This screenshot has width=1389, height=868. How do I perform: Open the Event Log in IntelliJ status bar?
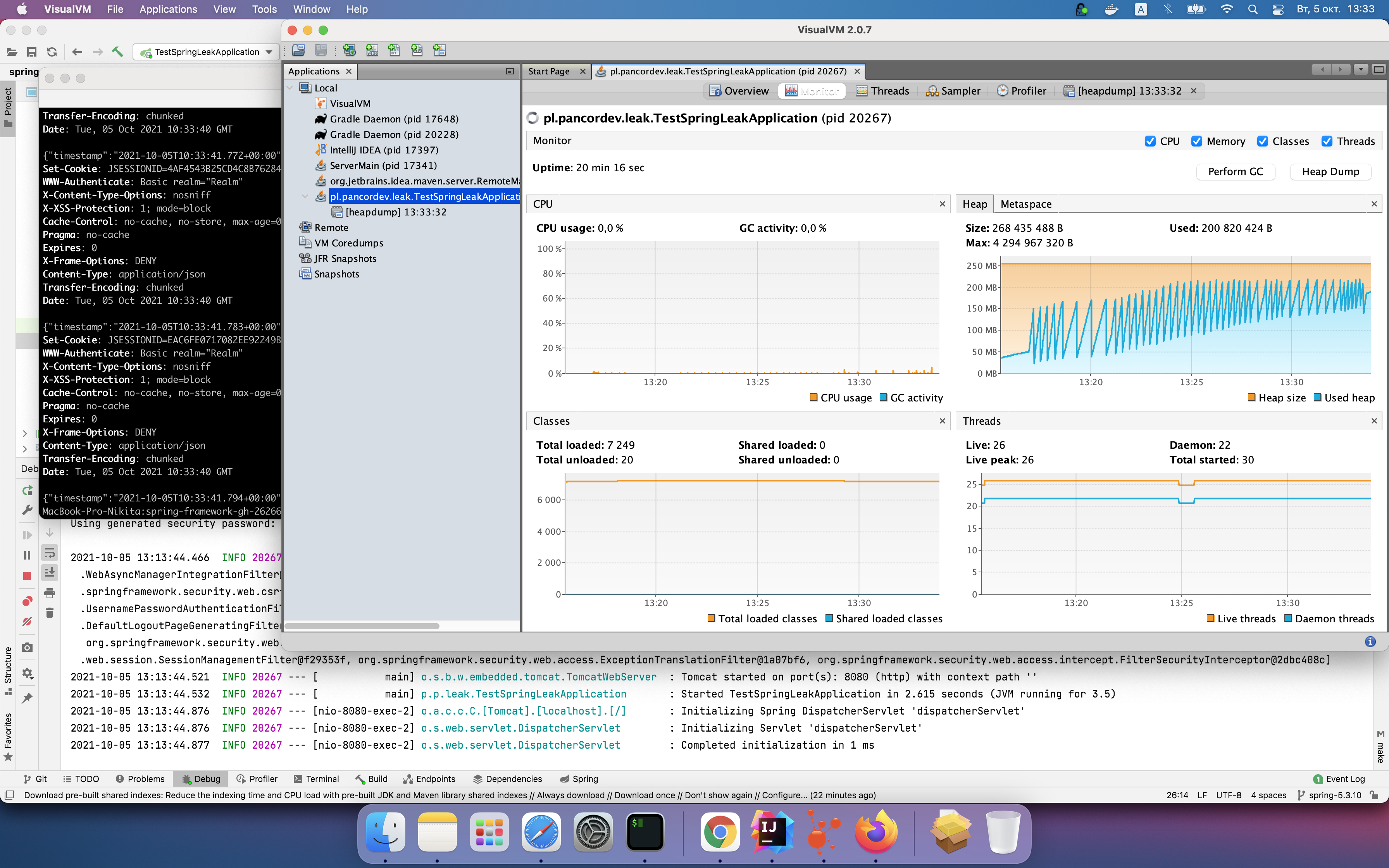pos(1339,779)
